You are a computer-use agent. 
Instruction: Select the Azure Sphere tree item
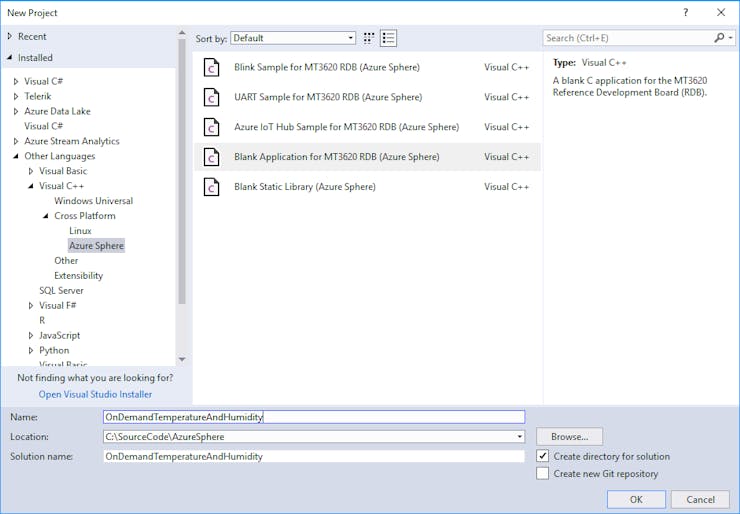[x=96, y=245]
